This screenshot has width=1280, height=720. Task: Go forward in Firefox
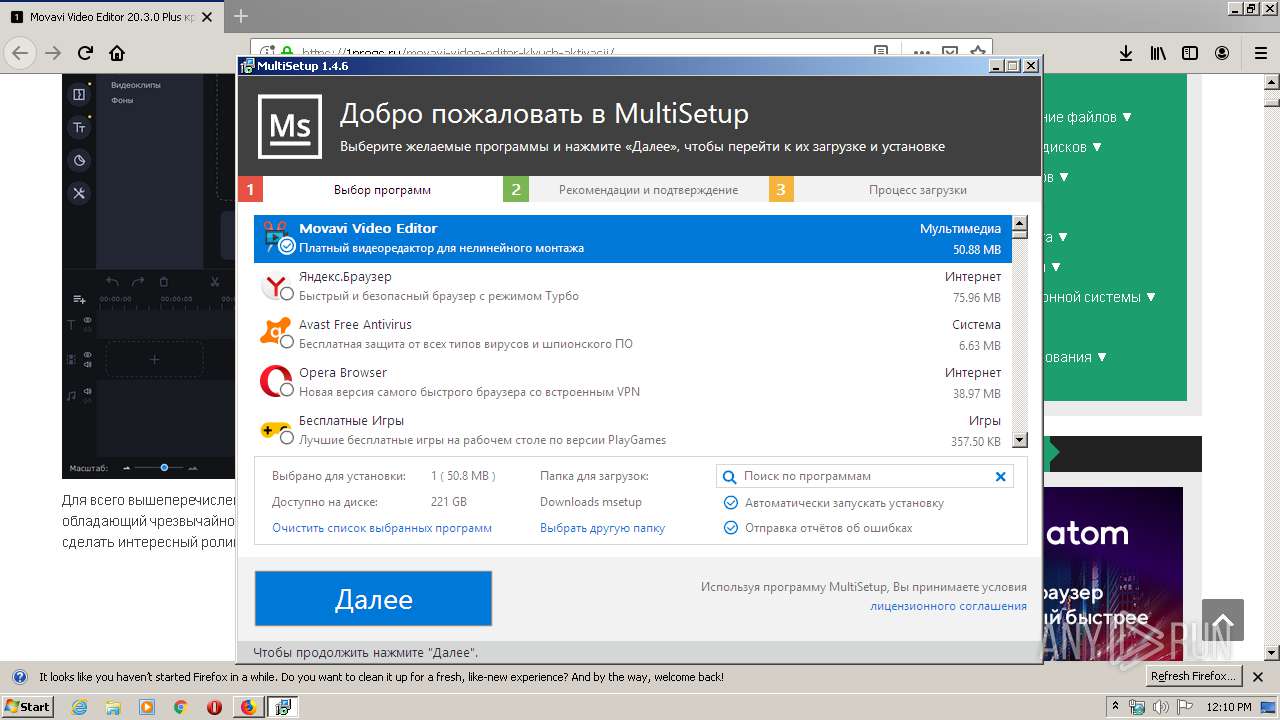pyautogui.click(x=53, y=53)
